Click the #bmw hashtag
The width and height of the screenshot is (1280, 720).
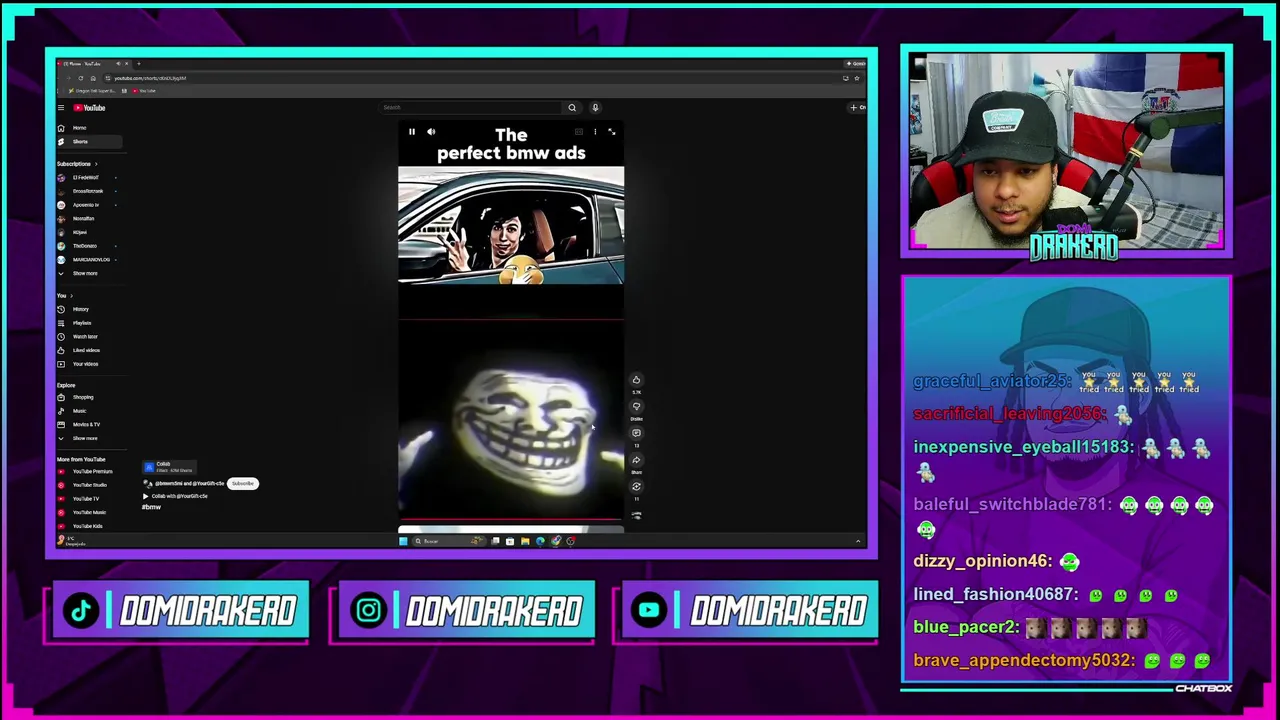(151, 507)
